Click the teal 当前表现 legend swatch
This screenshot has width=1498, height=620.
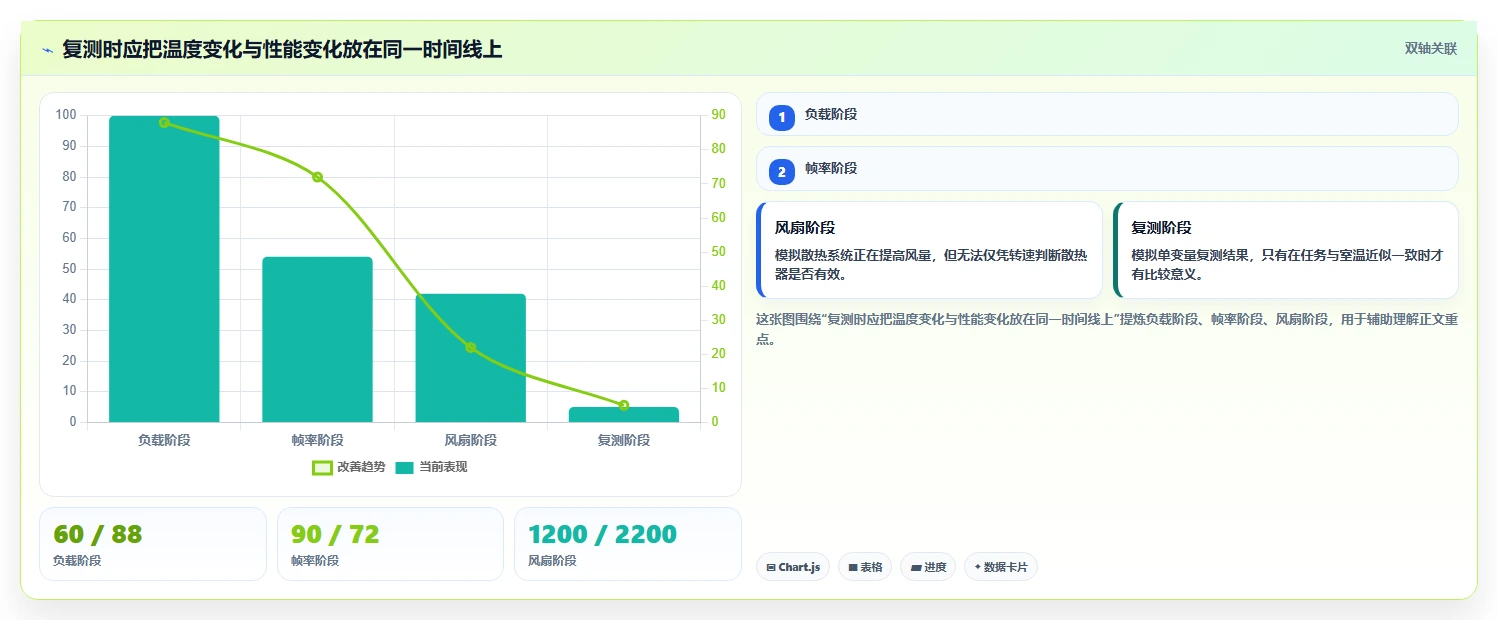[x=405, y=467]
